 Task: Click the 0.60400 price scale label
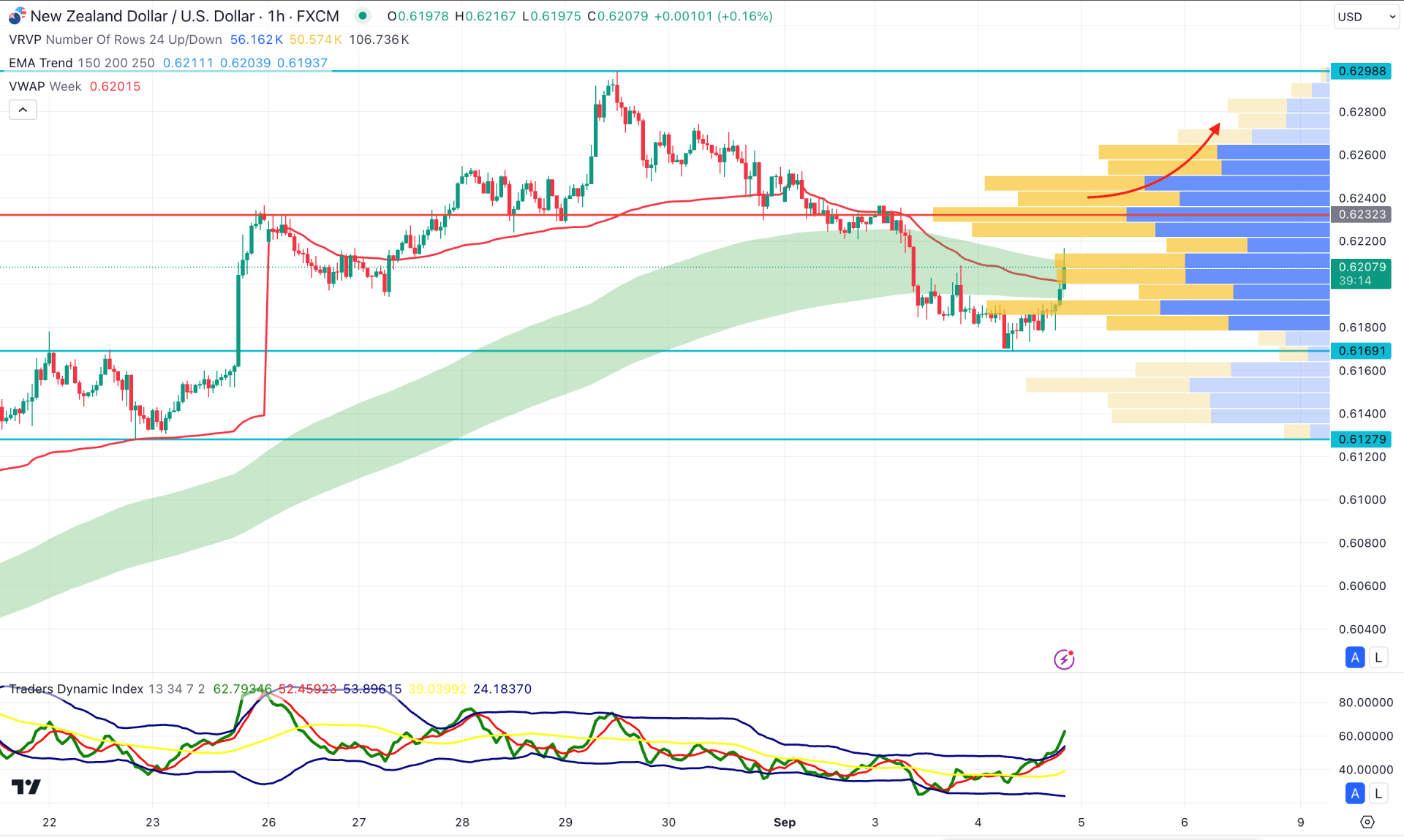[1362, 629]
